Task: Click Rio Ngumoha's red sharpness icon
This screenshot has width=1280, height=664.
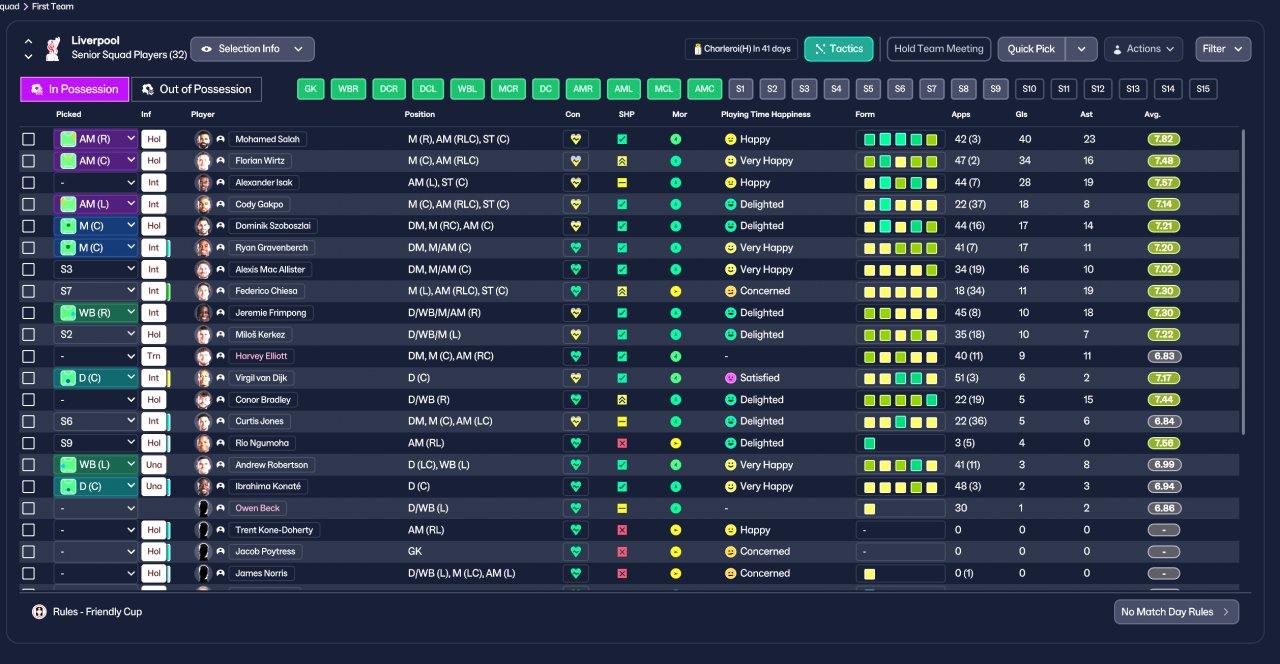Action: coord(622,443)
